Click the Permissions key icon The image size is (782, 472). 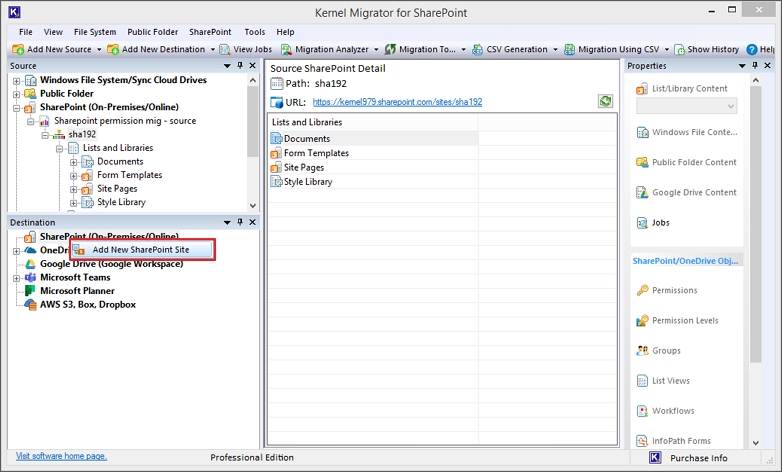642,290
